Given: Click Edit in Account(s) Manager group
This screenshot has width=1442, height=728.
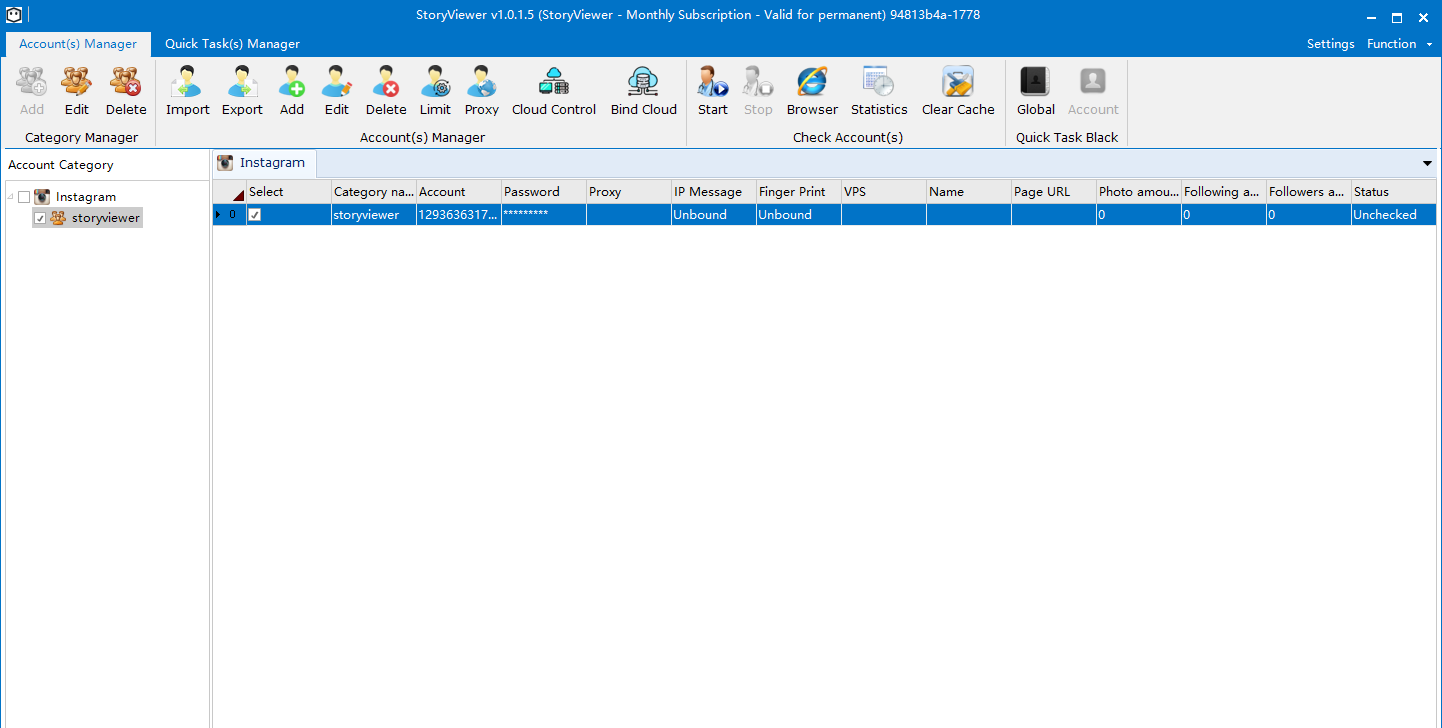Looking at the screenshot, I should [337, 91].
